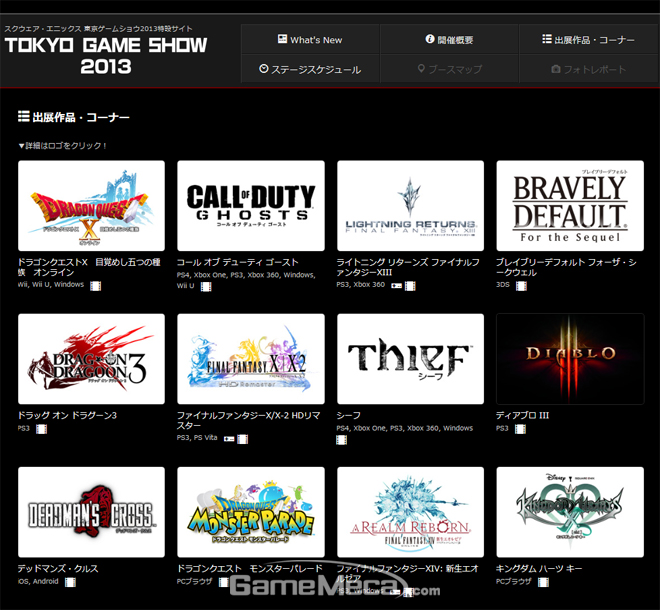Click the Call of Duty Ghosts logo
The height and width of the screenshot is (610, 660).
click(251, 205)
